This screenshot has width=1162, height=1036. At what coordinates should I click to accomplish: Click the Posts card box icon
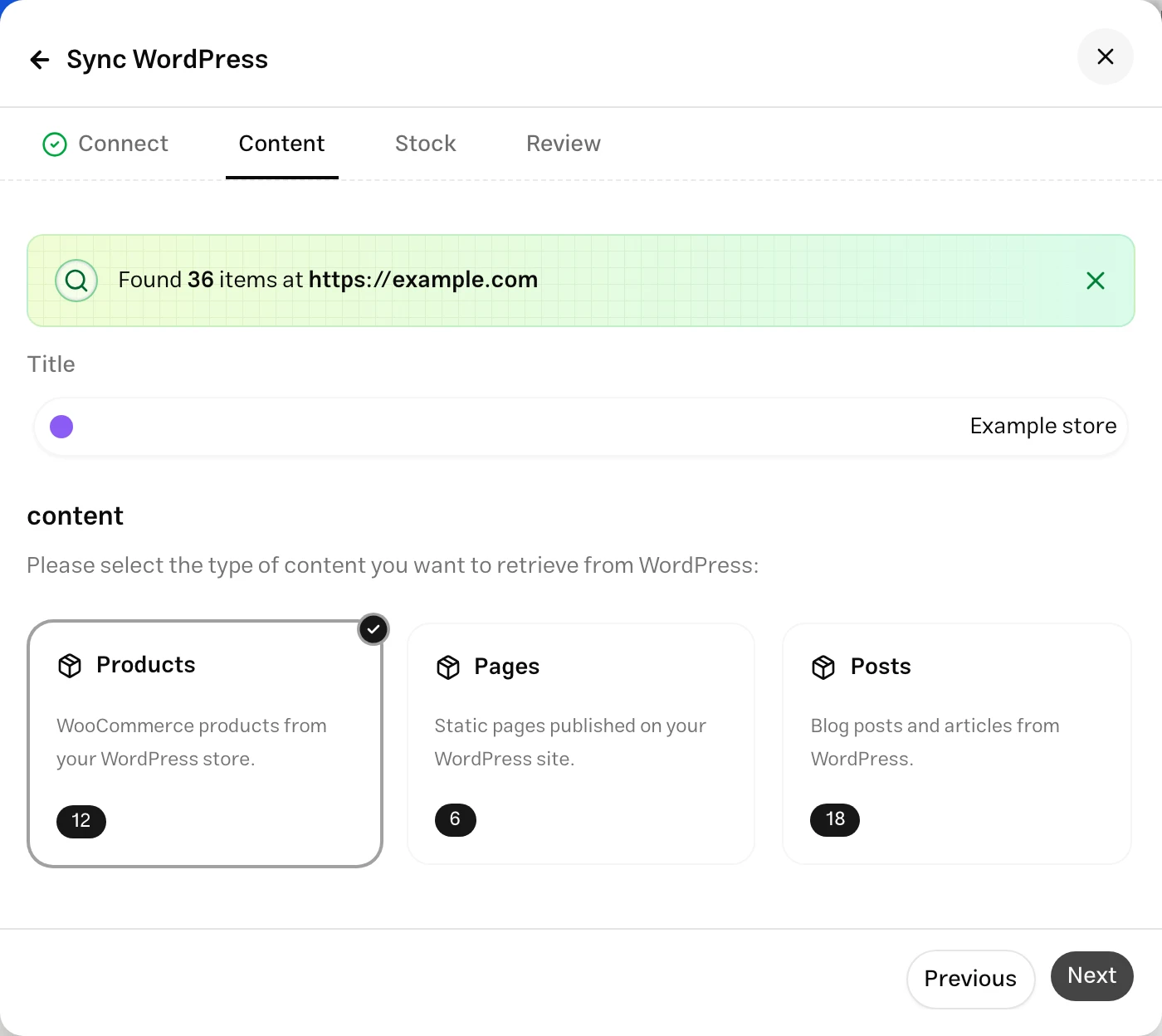(823, 667)
